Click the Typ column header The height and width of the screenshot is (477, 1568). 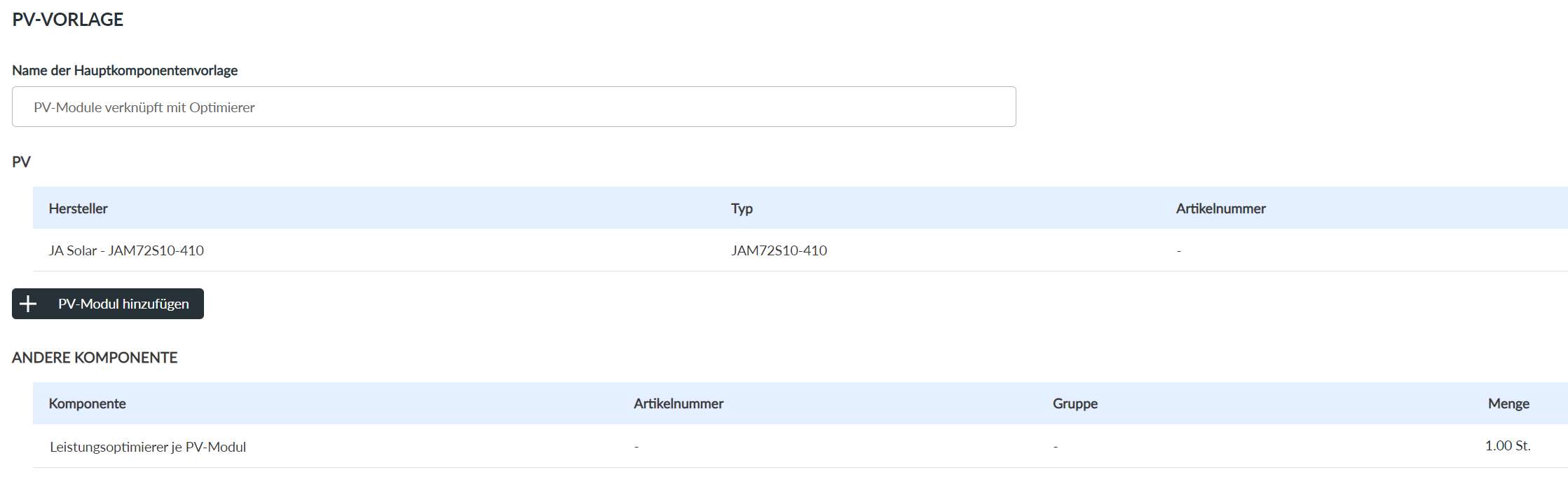pyautogui.click(x=742, y=208)
